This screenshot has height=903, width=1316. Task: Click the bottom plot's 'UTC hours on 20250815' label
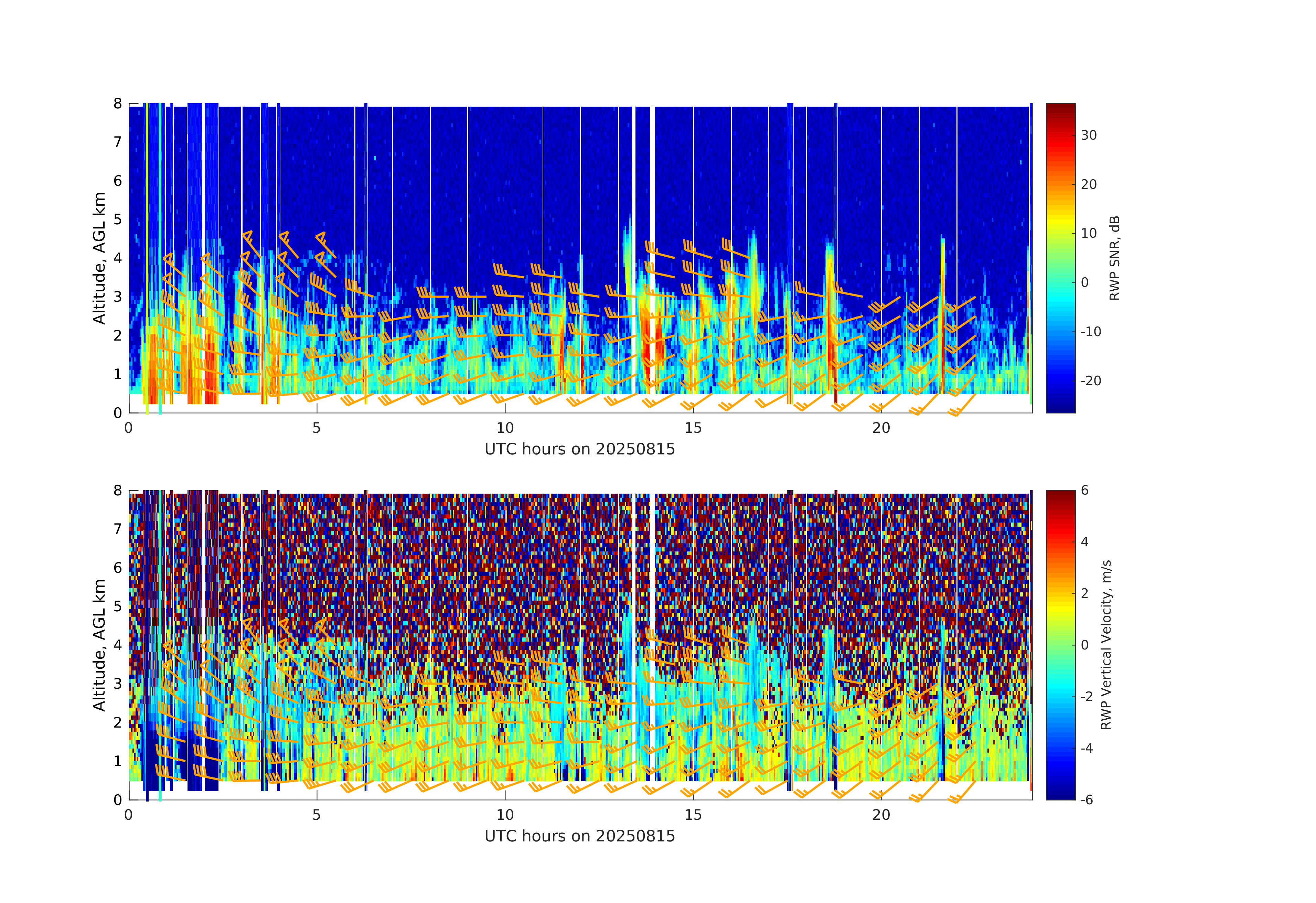[579, 836]
